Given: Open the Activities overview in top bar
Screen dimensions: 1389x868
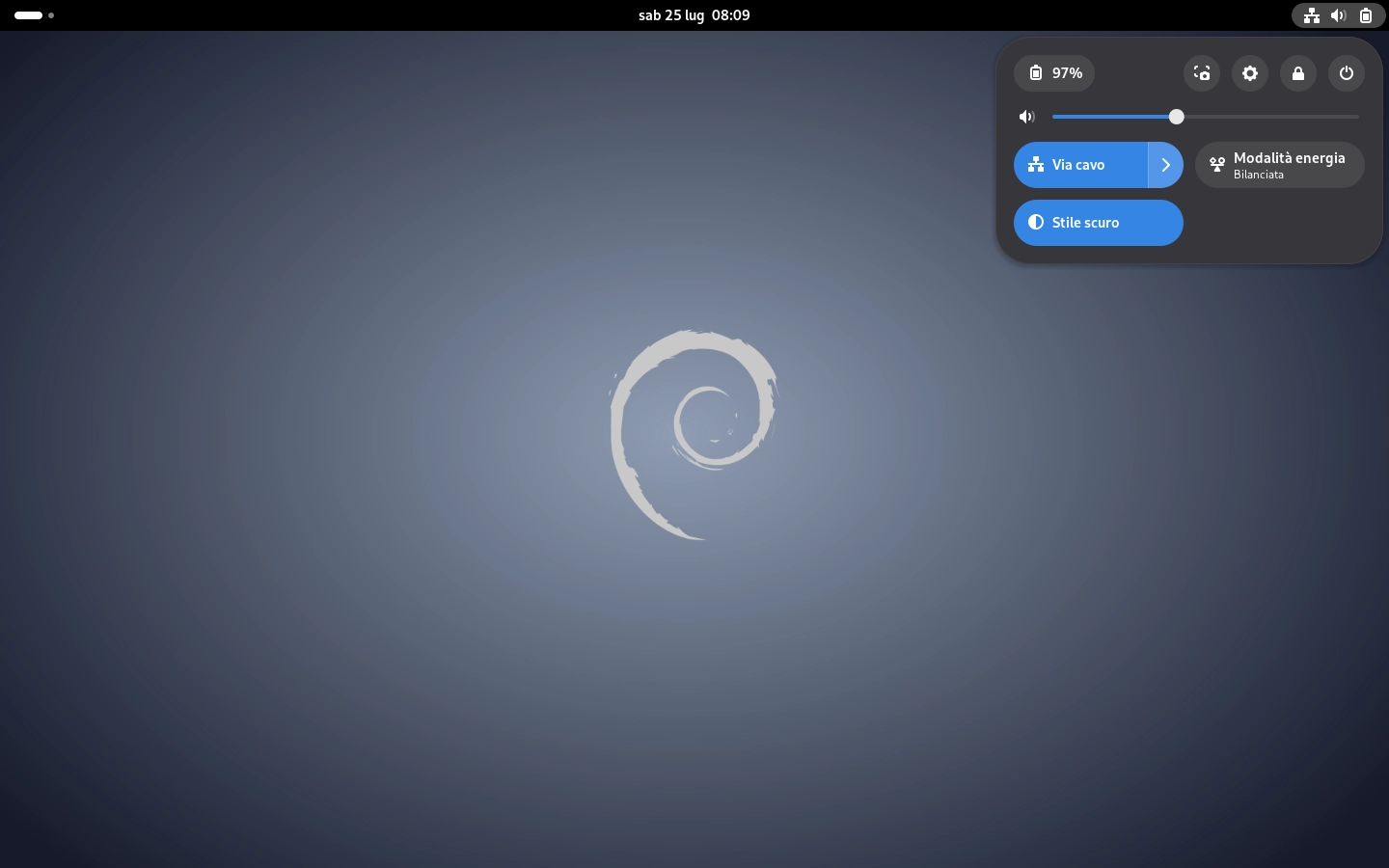Looking at the screenshot, I should (35, 15).
